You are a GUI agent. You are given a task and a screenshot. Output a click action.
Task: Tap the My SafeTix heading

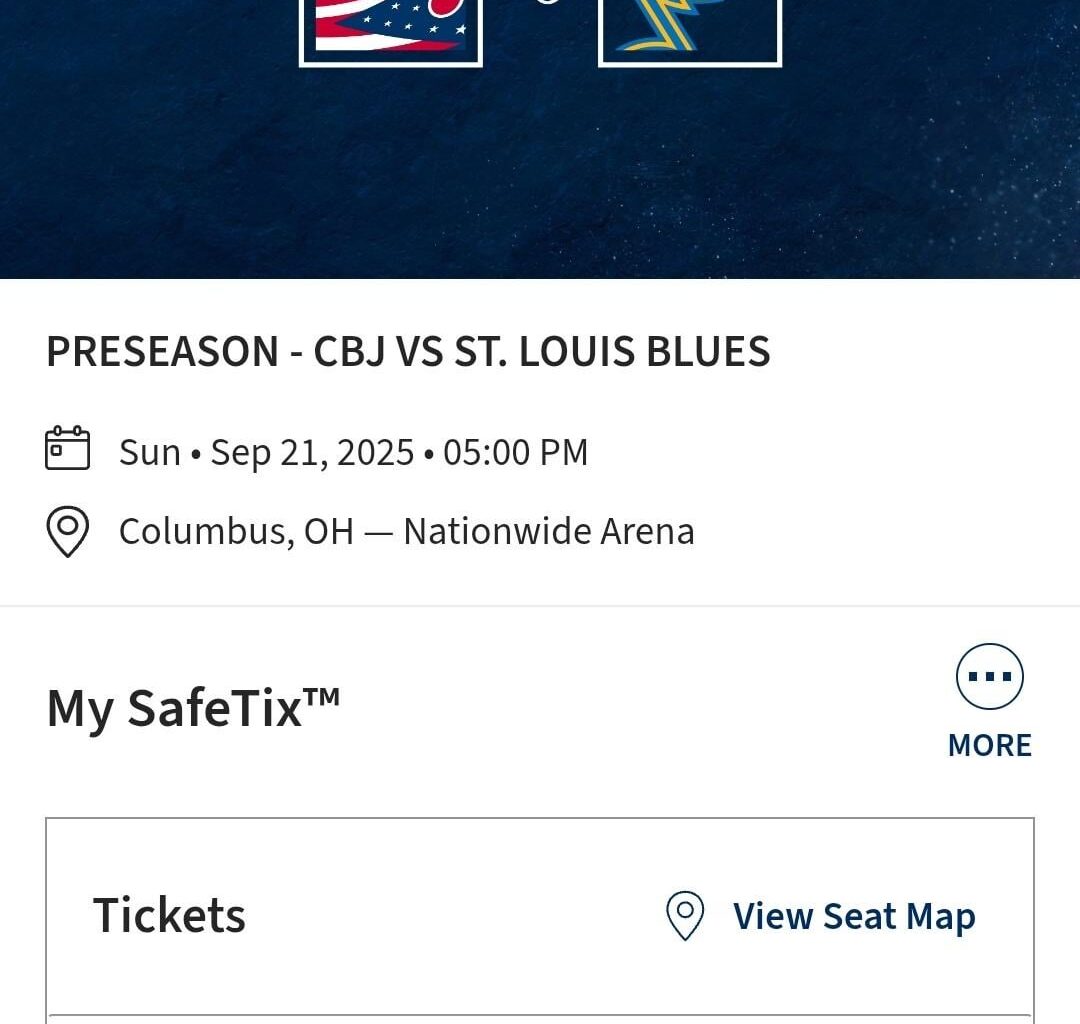coord(175,709)
